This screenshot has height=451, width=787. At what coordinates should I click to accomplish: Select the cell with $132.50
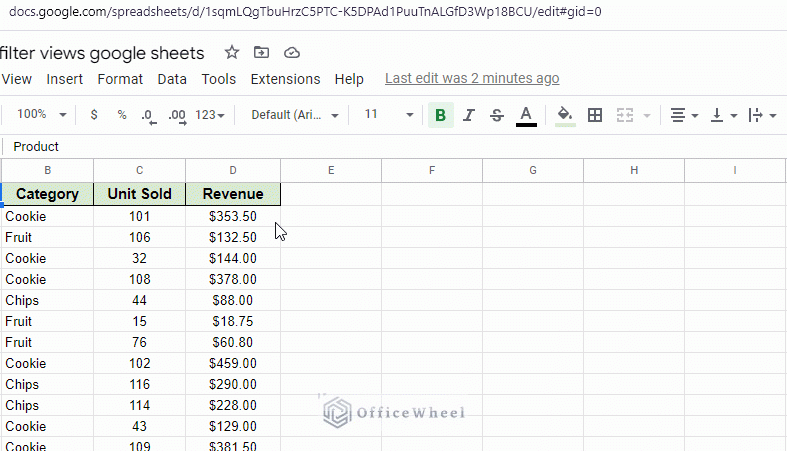pyautogui.click(x=233, y=237)
